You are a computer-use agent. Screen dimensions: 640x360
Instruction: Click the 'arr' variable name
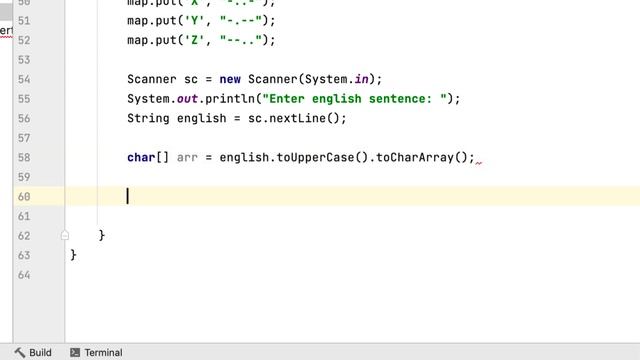187,158
